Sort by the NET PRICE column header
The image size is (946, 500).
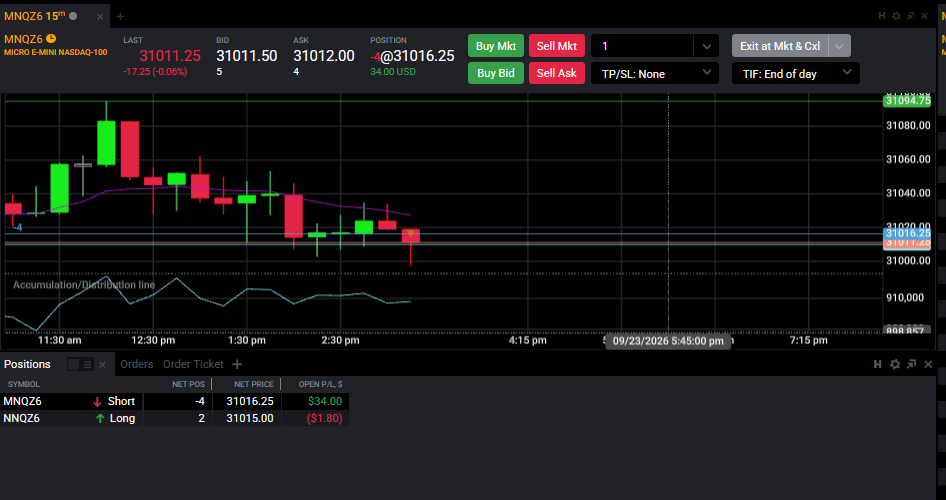pyautogui.click(x=253, y=384)
